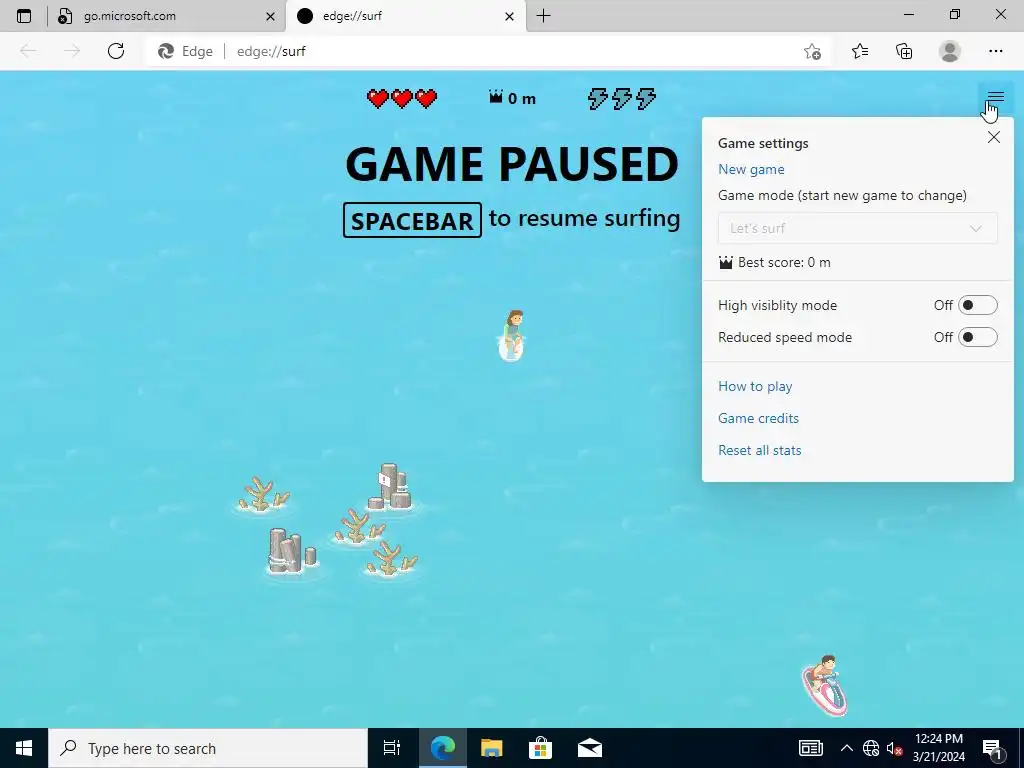The width and height of the screenshot is (1024, 768).
Task: Open the tab actions menu icon
Action: click(x=24, y=16)
